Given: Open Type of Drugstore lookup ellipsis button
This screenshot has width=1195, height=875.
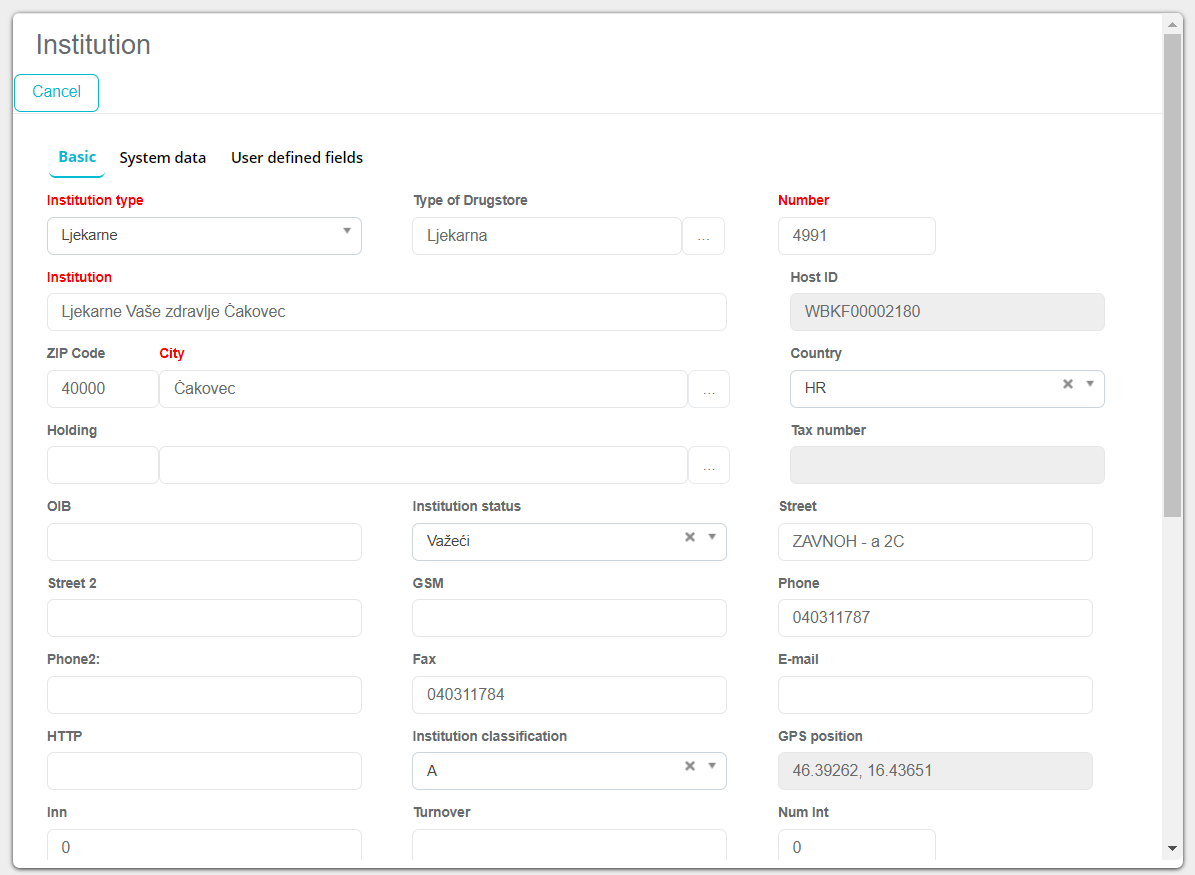Looking at the screenshot, I should click(x=703, y=237).
